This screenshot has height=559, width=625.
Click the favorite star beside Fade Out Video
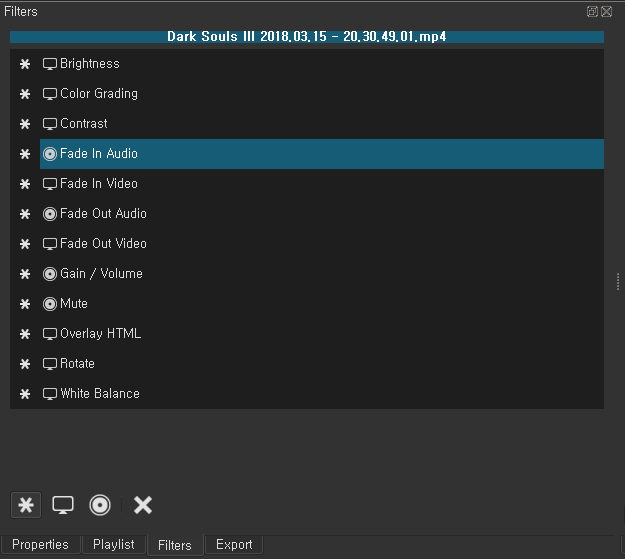click(x=25, y=244)
